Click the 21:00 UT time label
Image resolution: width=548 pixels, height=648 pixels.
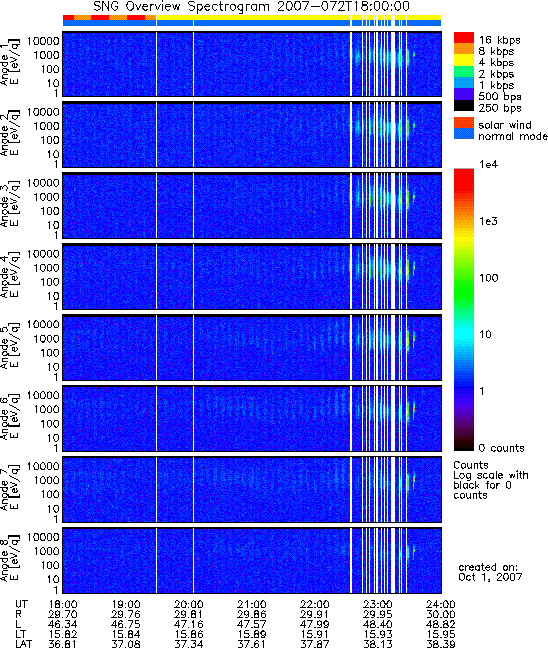point(252,605)
